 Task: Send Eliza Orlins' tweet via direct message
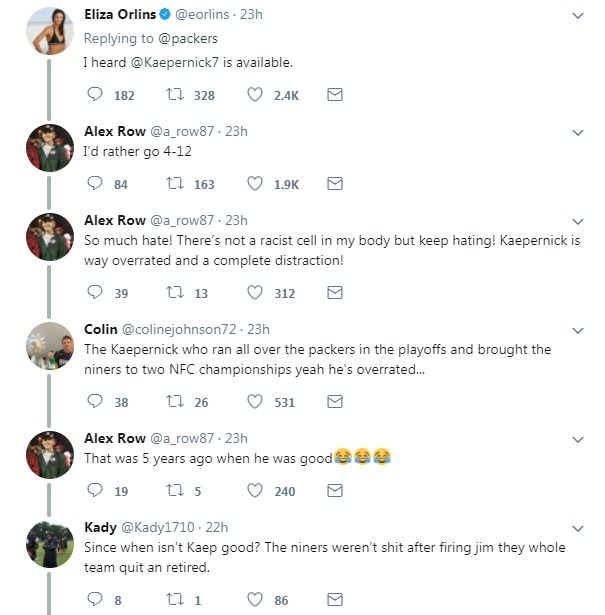point(336,95)
